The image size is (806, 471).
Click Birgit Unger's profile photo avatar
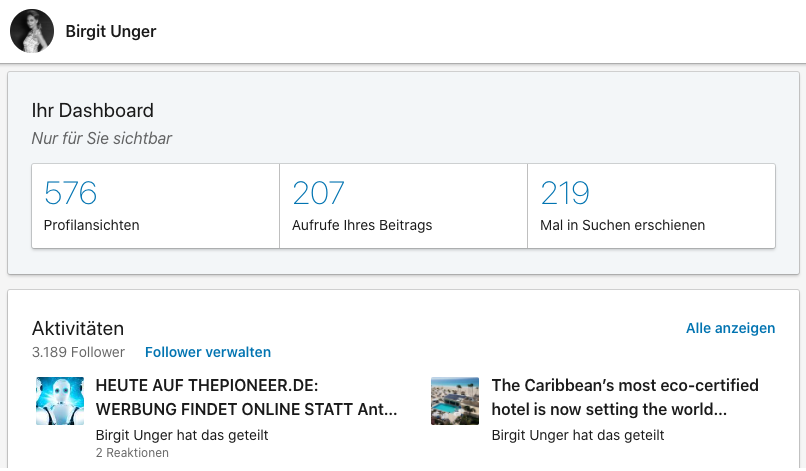[32, 31]
